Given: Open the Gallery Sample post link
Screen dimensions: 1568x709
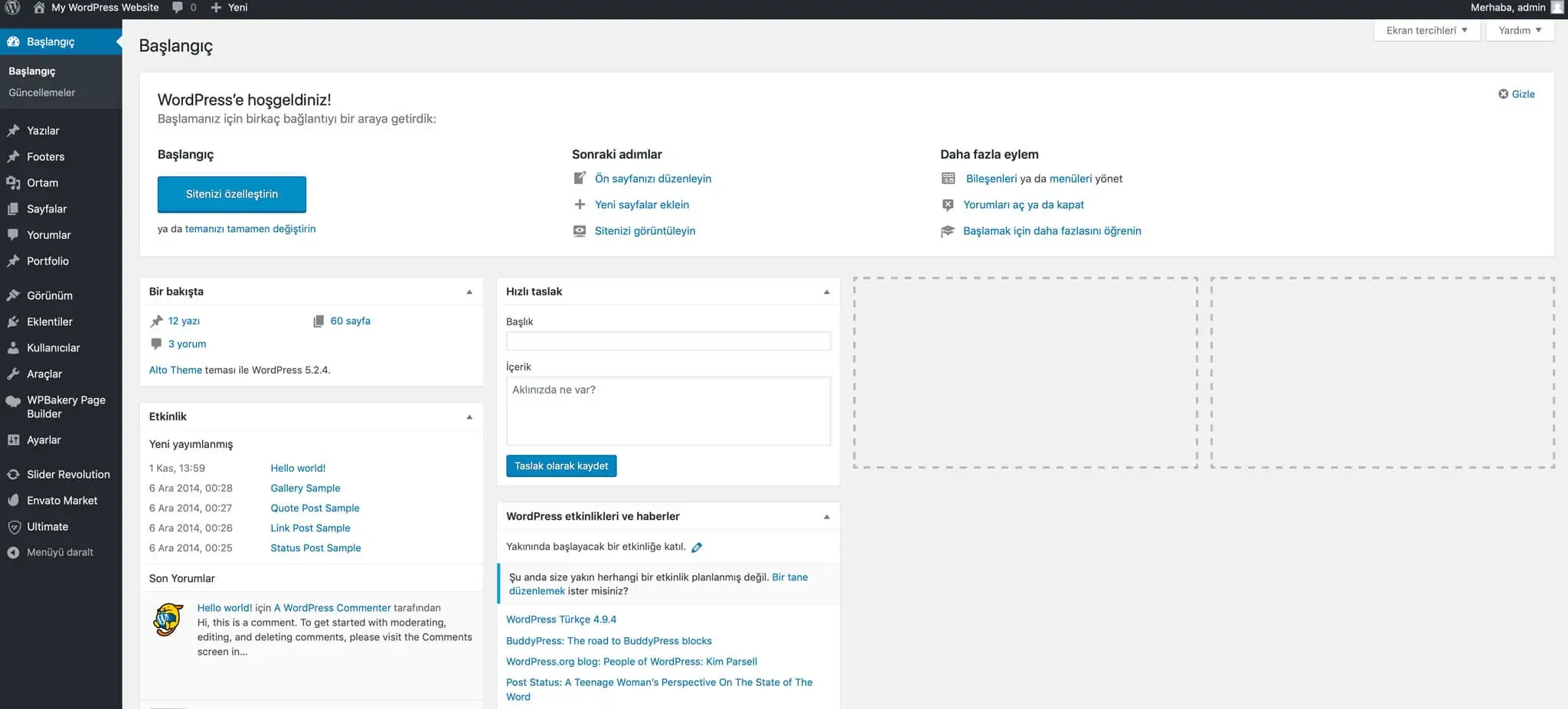Looking at the screenshot, I should 305,488.
